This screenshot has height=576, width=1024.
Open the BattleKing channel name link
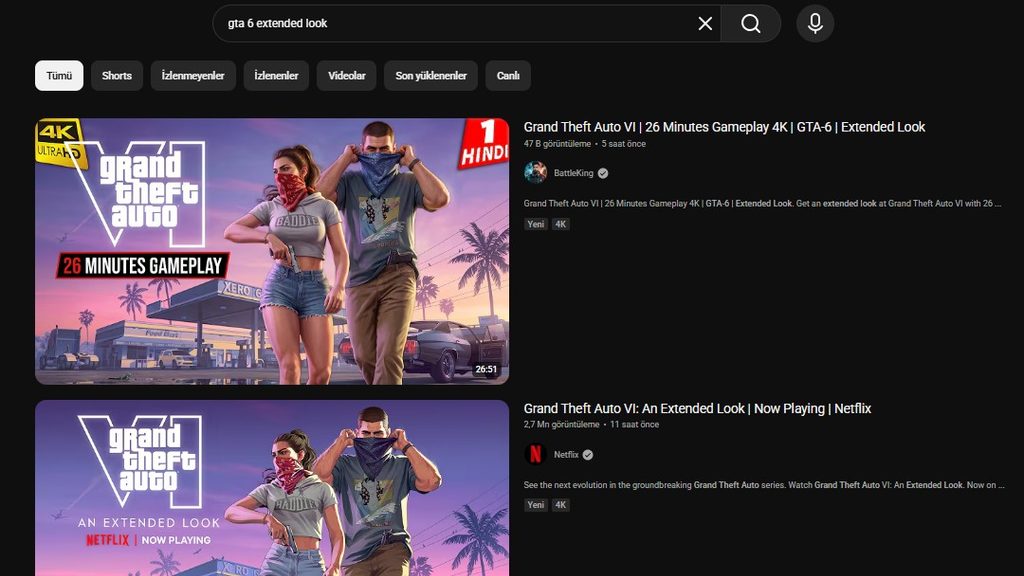(x=573, y=173)
